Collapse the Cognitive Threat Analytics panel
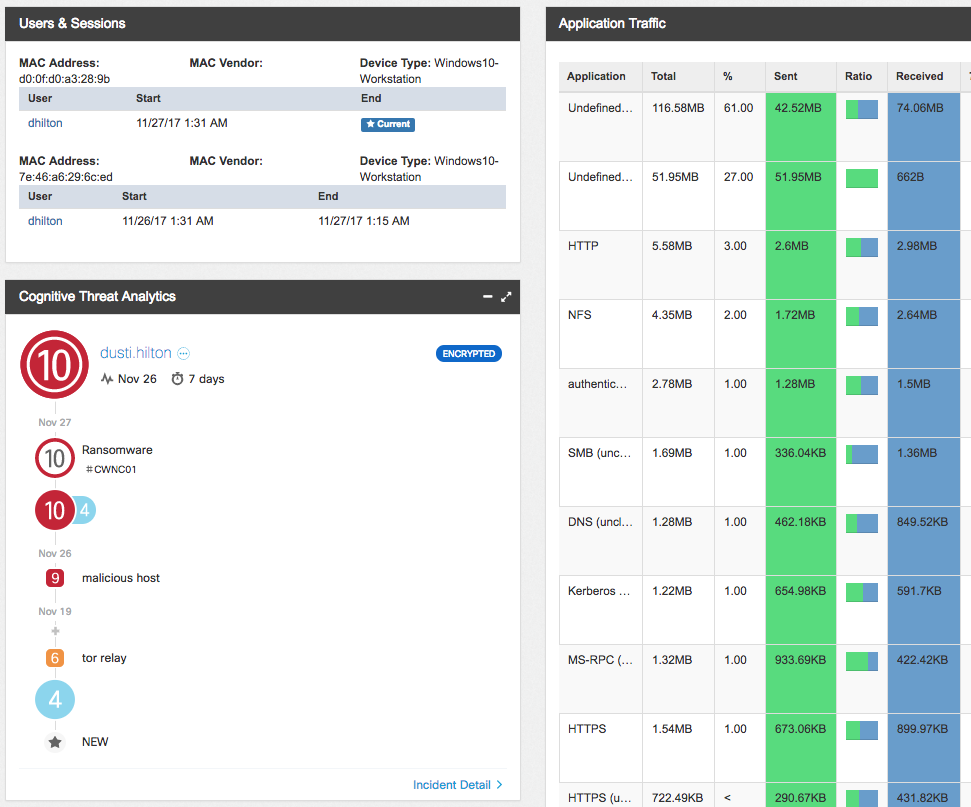The image size is (971, 807). 487,297
